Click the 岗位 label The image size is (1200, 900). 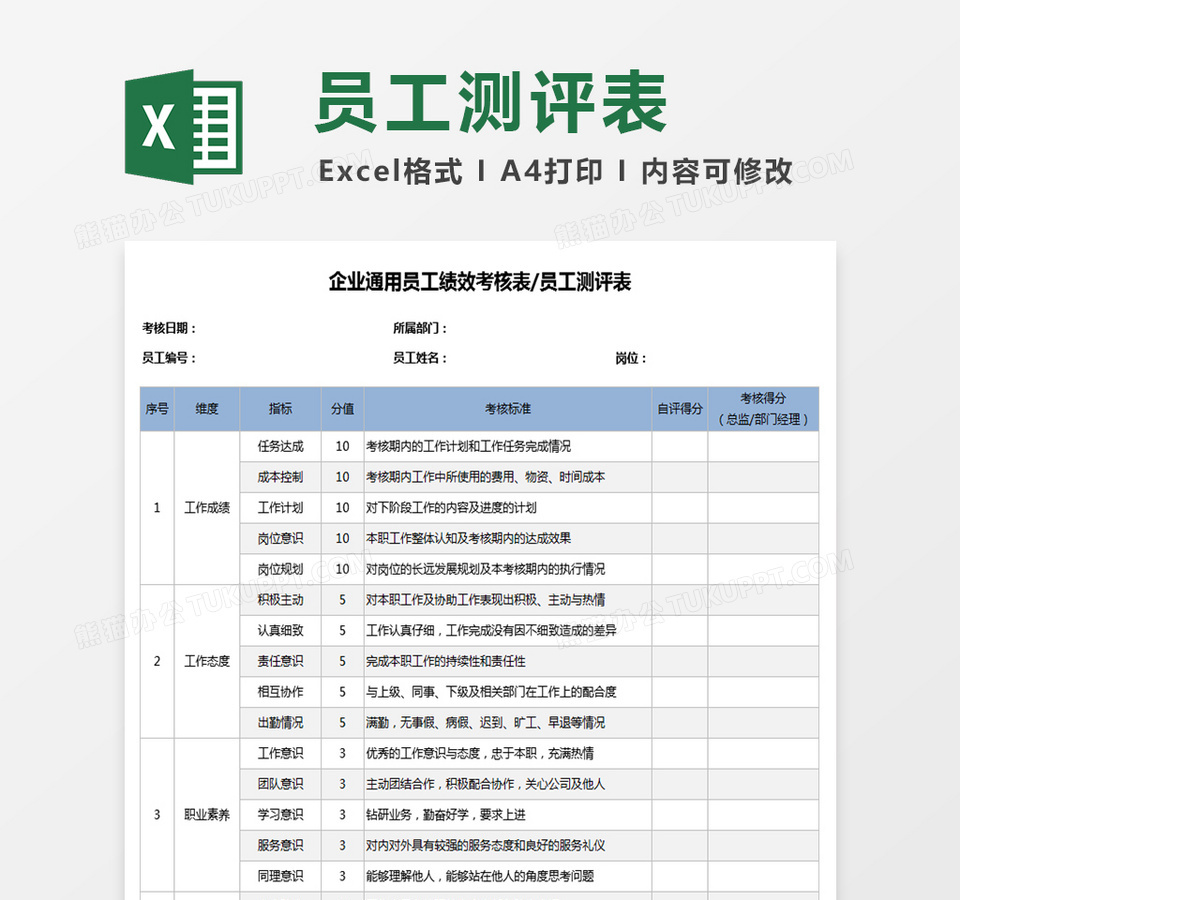pos(631,358)
